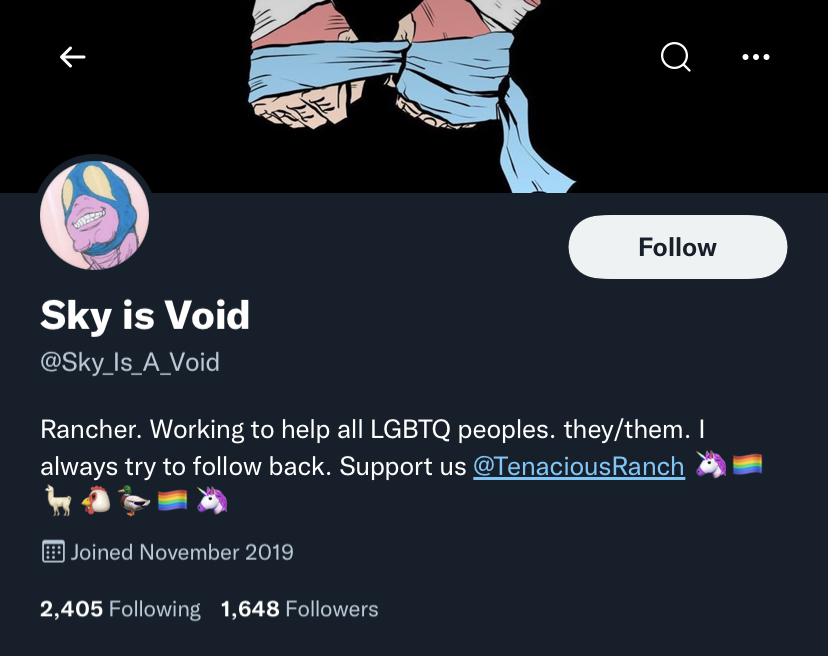This screenshot has height=656, width=828.
Task: Click the Follow button
Action: click(678, 247)
